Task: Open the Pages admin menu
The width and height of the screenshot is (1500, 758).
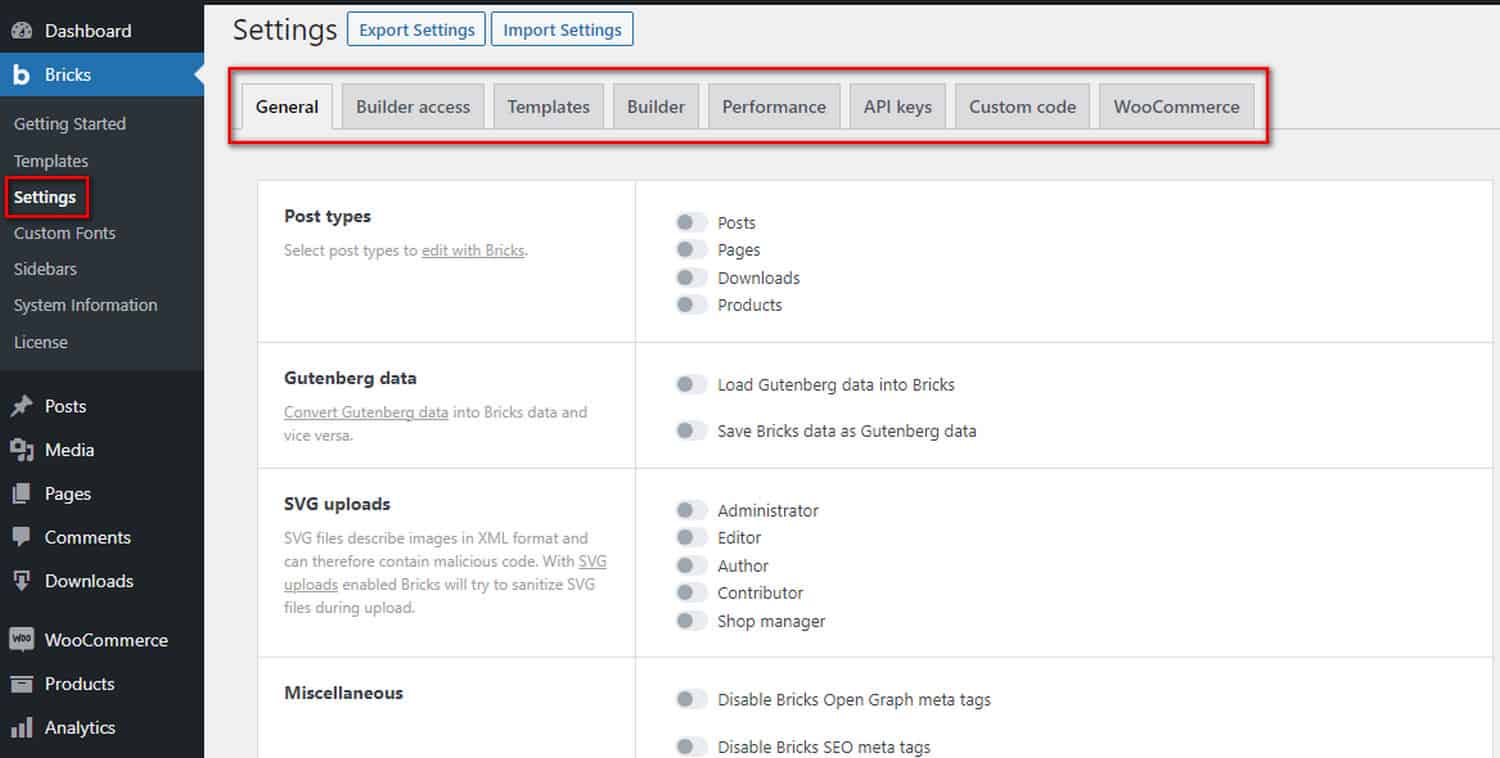Action: coord(102,494)
